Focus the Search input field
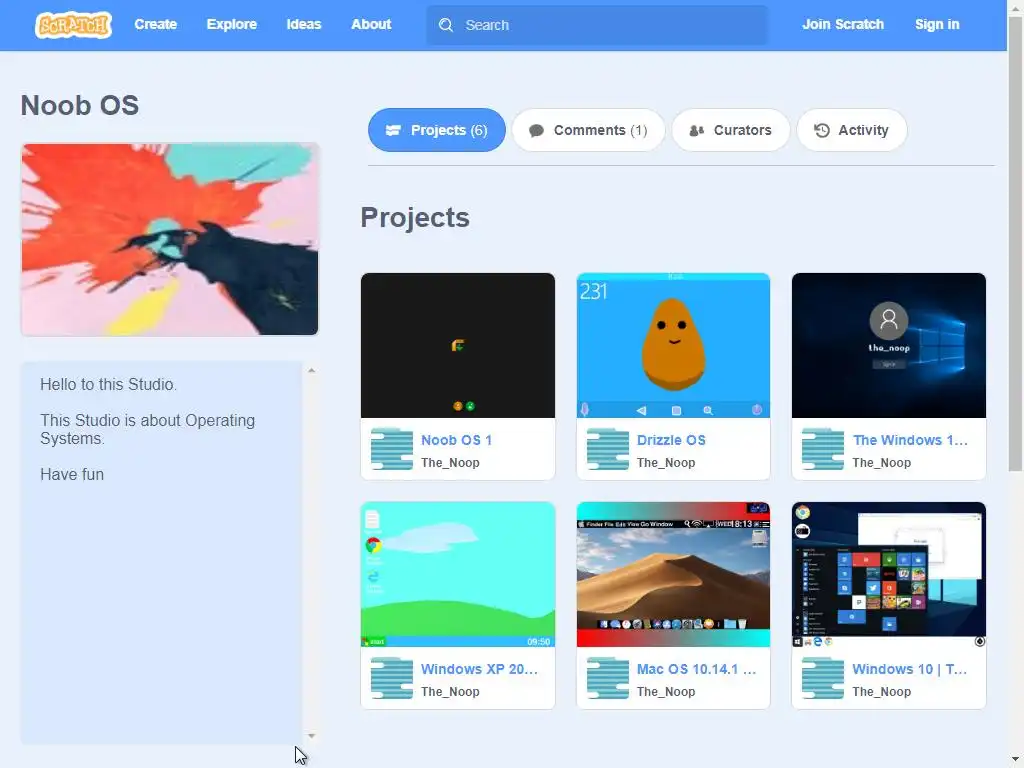1024x768 pixels. point(597,25)
